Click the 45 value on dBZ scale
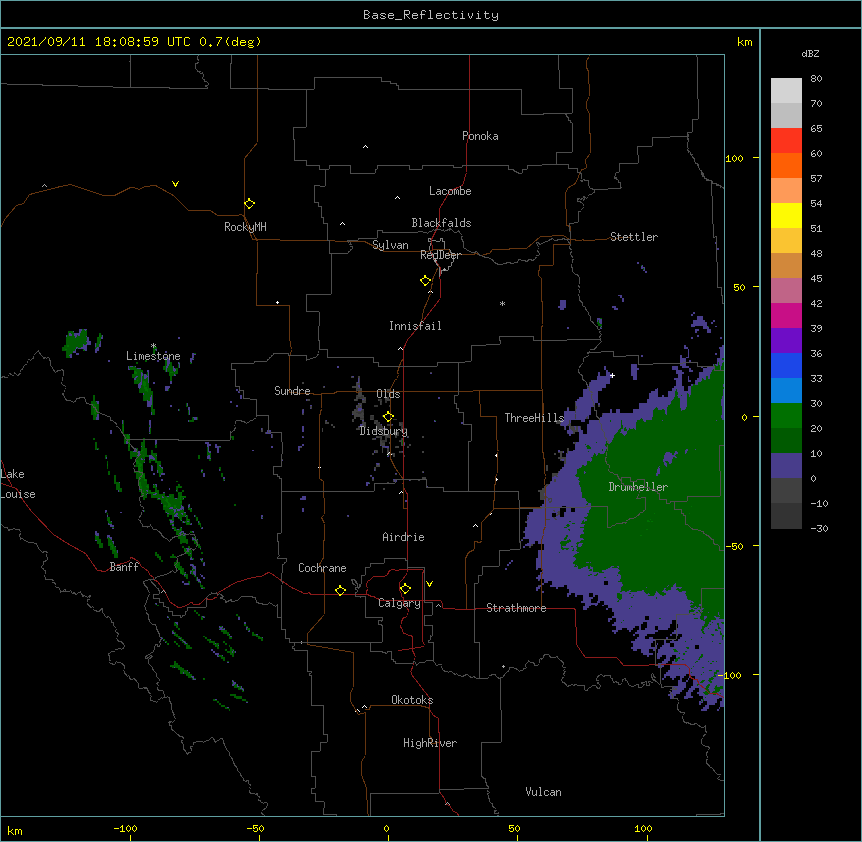The image size is (862, 842). (x=816, y=279)
